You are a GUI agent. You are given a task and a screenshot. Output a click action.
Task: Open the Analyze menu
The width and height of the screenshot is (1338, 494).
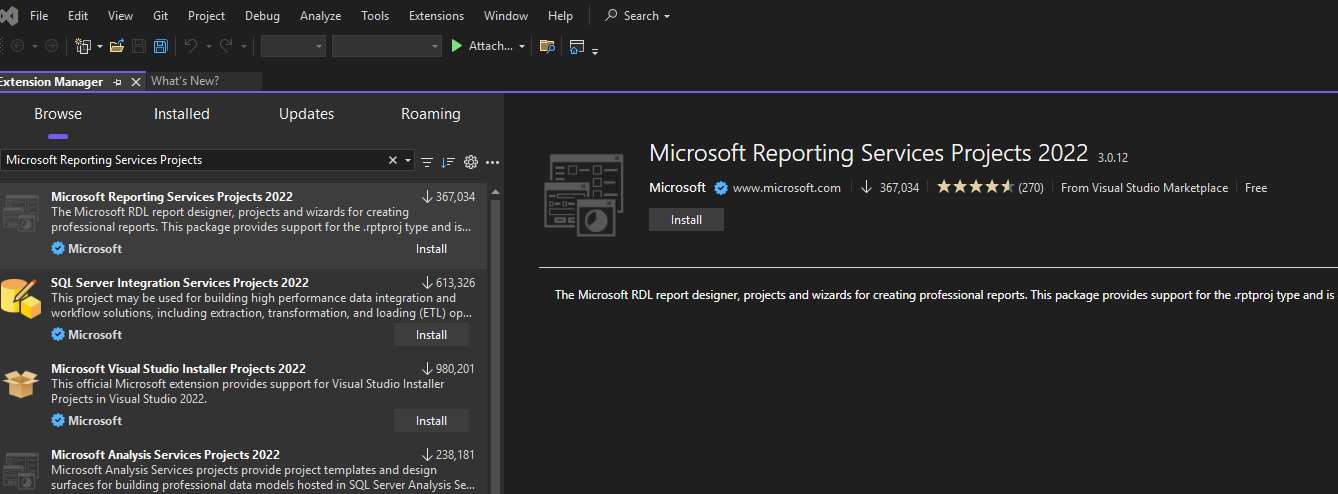tap(320, 16)
